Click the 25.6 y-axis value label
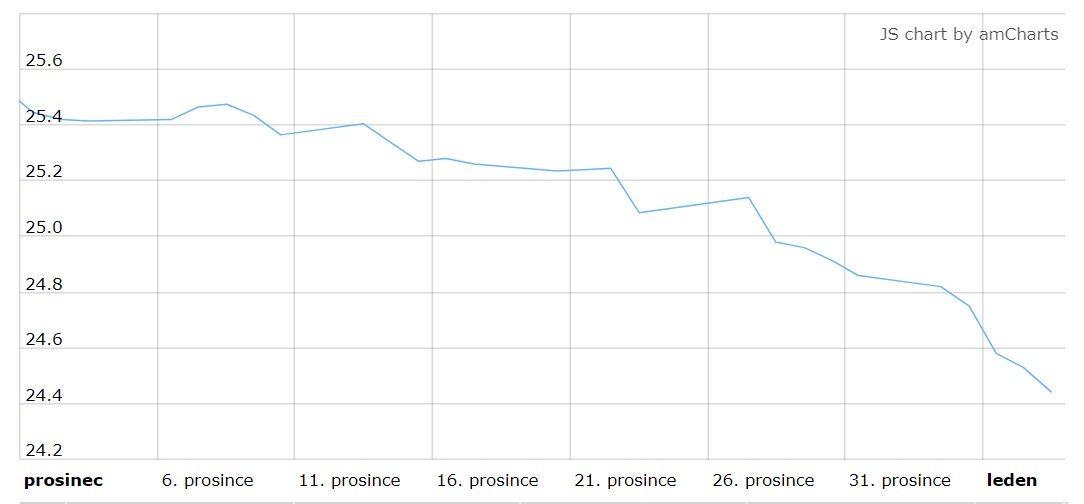The height and width of the screenshot is (504, 1084). pos(44,61)
